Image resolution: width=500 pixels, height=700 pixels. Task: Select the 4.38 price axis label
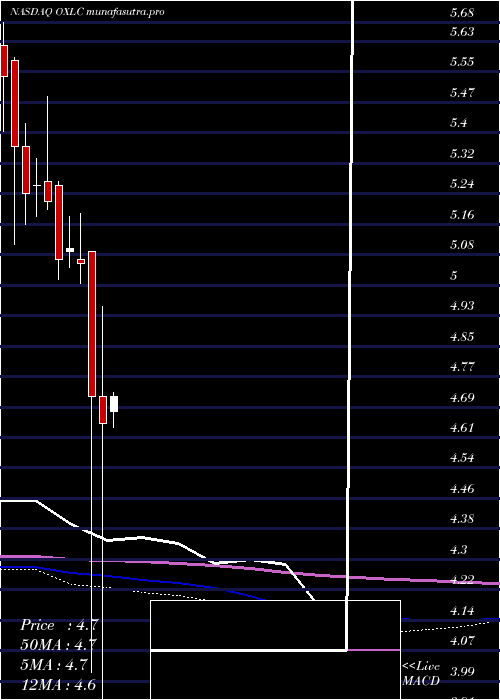(x=462, y=520)
